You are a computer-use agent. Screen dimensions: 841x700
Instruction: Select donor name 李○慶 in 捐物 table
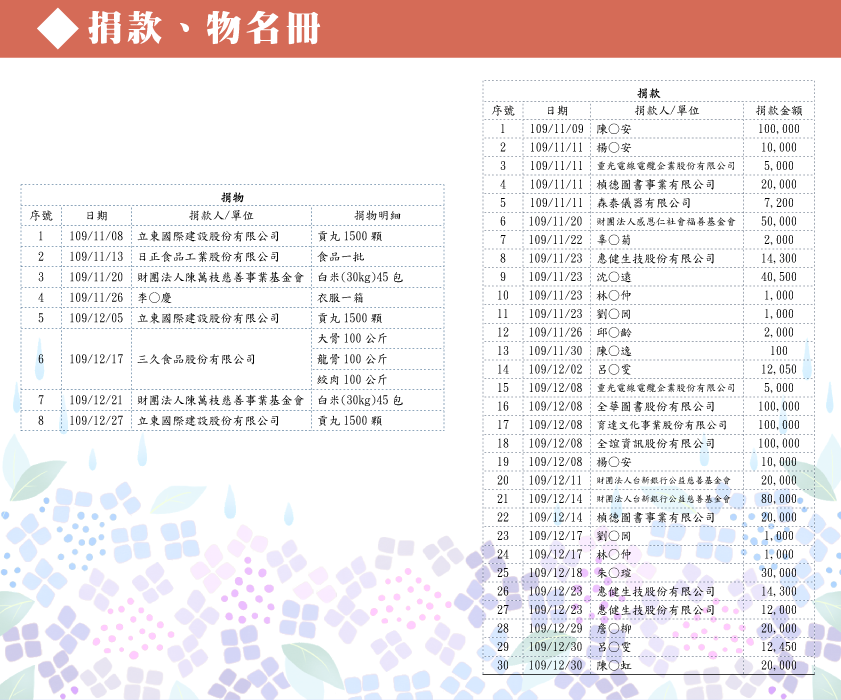[x=156, y=297]
